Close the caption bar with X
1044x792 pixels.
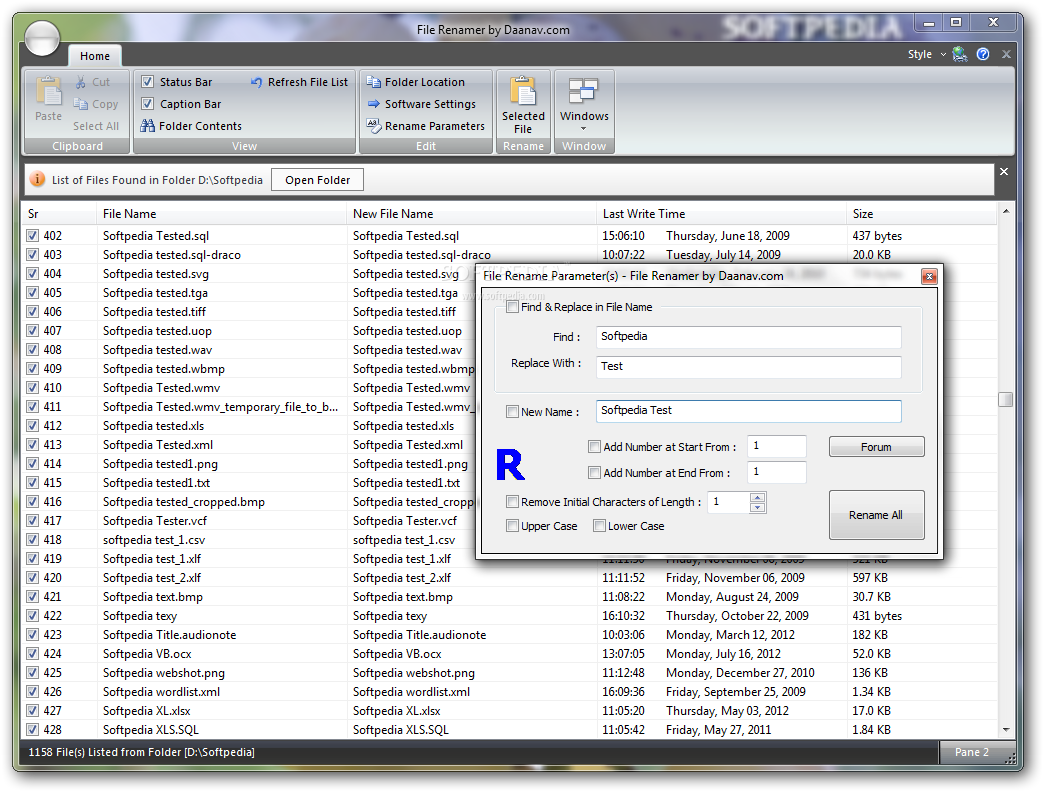[1004, 172]
